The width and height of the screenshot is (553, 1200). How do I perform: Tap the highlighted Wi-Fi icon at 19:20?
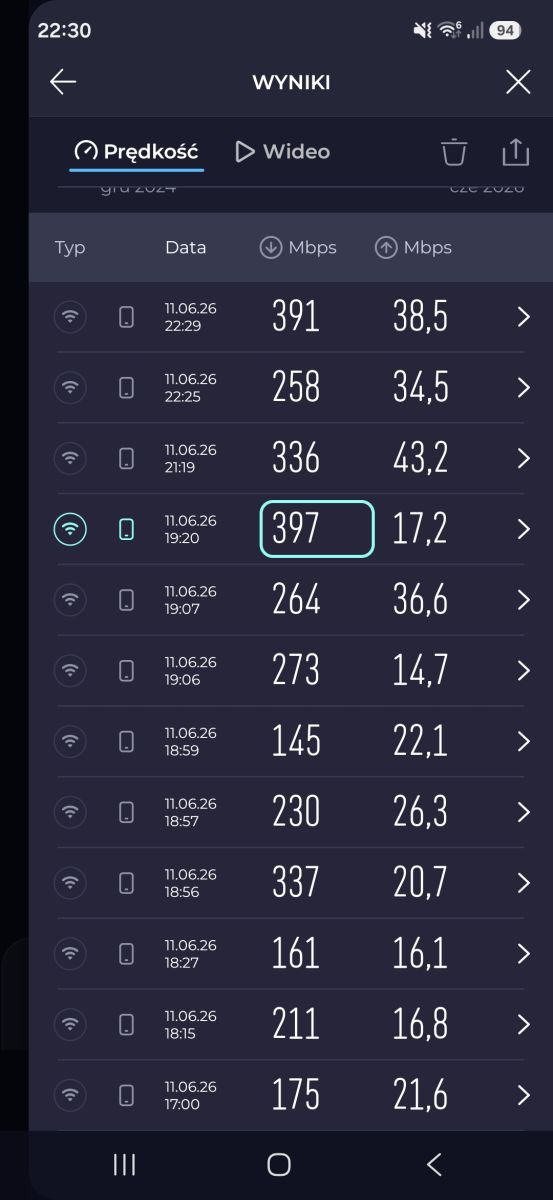pyautogui.click(x=70, y=529)
